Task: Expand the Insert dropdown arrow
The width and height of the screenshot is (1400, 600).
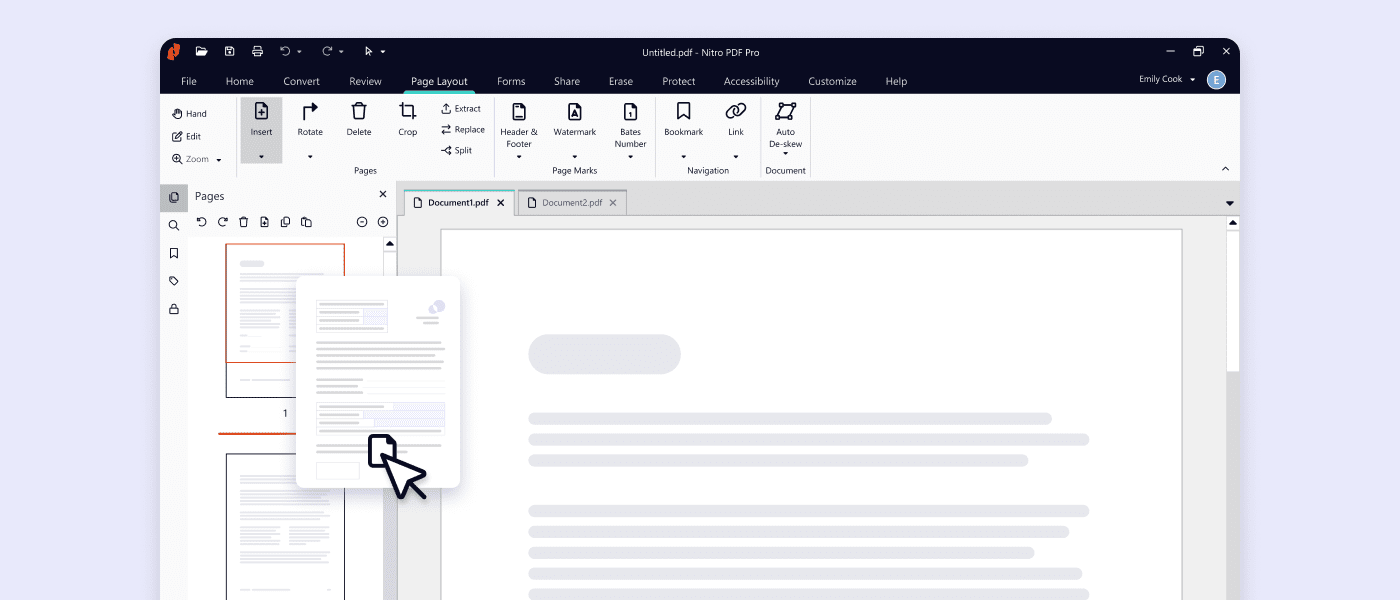Action: tap(261, 156)
